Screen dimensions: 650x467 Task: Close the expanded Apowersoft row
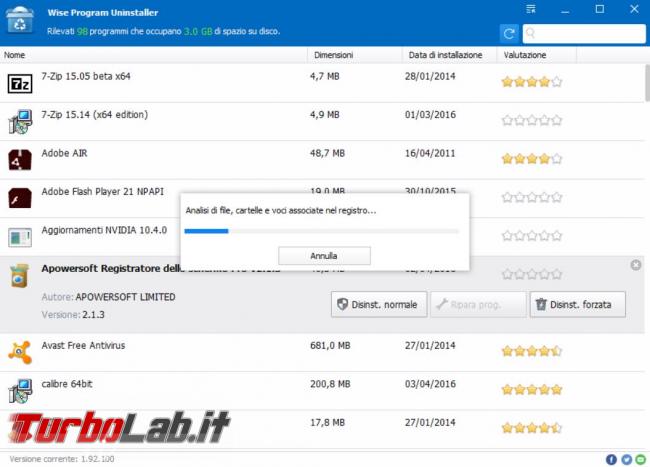click(635, 265)
